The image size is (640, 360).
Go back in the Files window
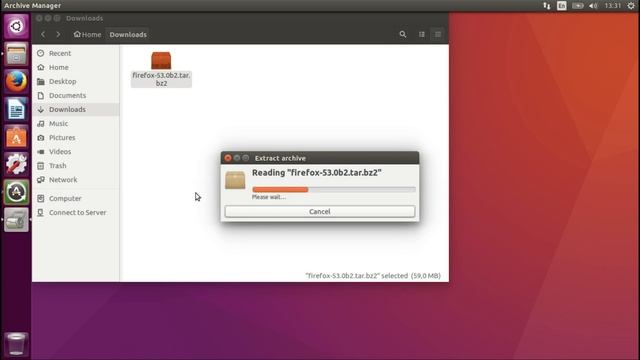[x=43, y=34]
